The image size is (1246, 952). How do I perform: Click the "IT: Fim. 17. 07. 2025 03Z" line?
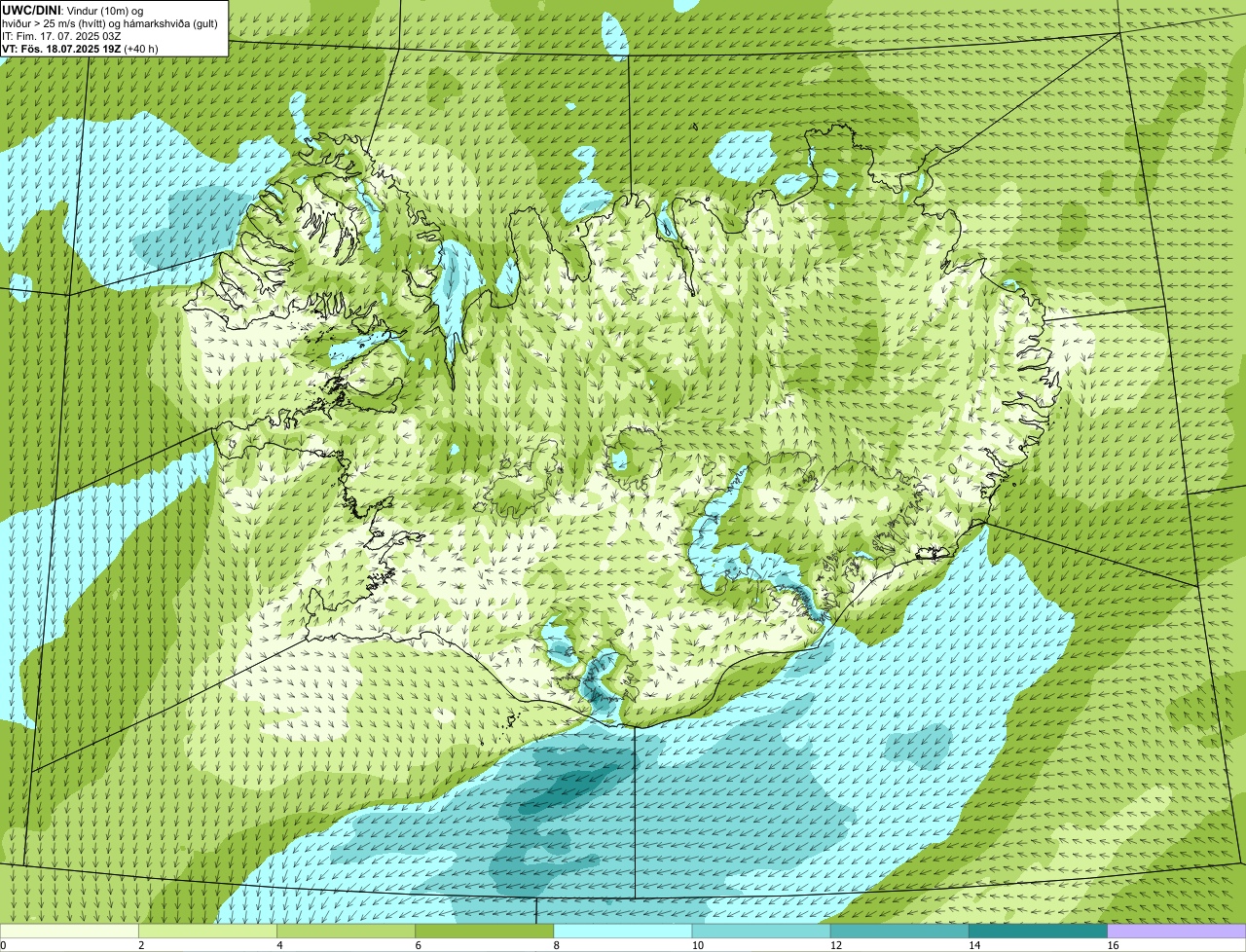(61, 35)
